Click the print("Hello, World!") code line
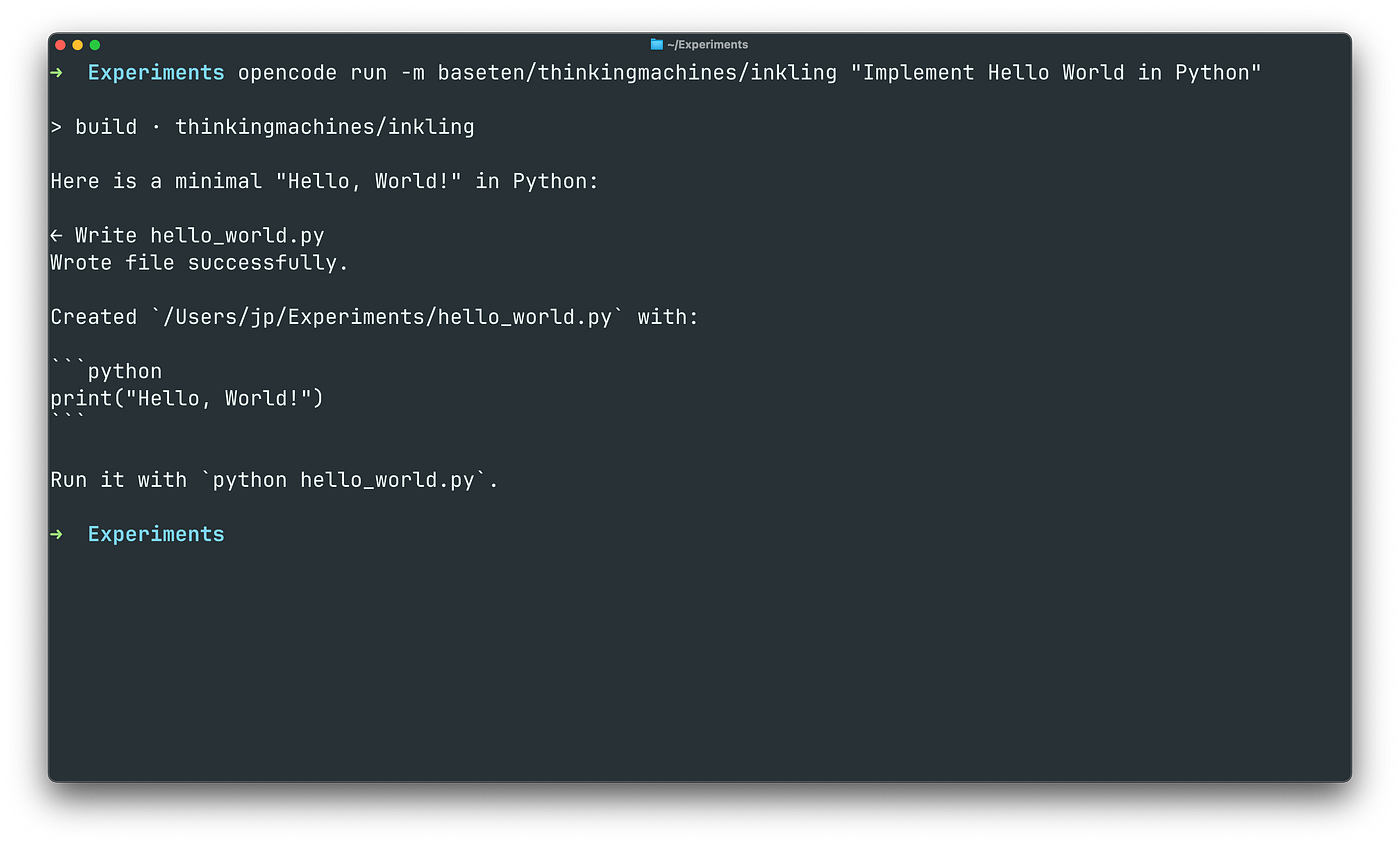The height and width of the screenshot is (846, 1400). (x=187, y=398)
